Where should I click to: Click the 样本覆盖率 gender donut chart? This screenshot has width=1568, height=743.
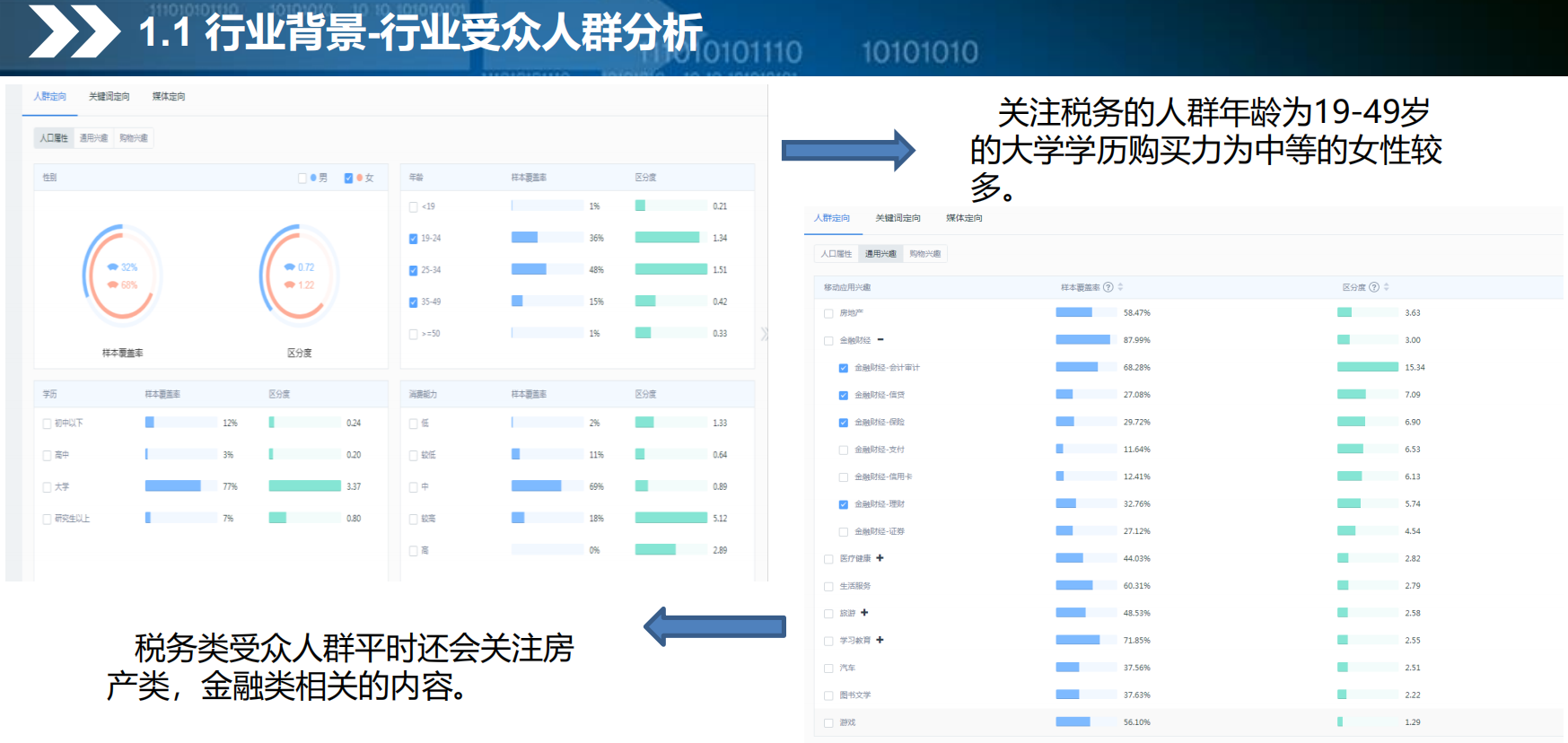[x=122, y=275]
